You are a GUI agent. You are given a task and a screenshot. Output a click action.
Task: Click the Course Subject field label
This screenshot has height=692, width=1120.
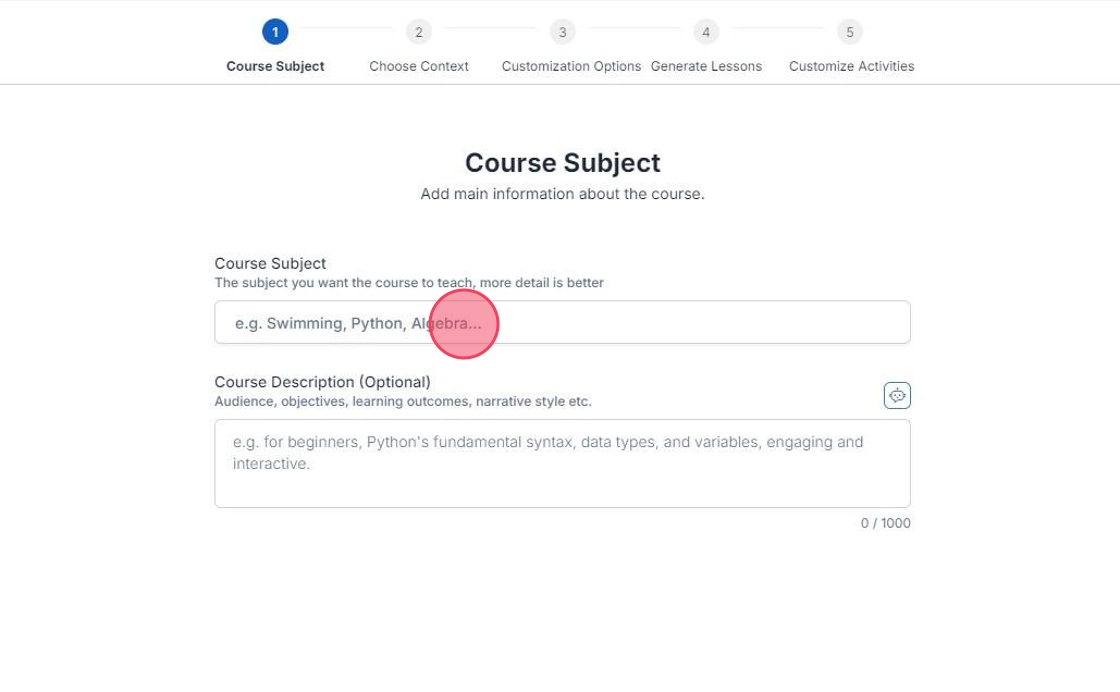coord(270,263)
